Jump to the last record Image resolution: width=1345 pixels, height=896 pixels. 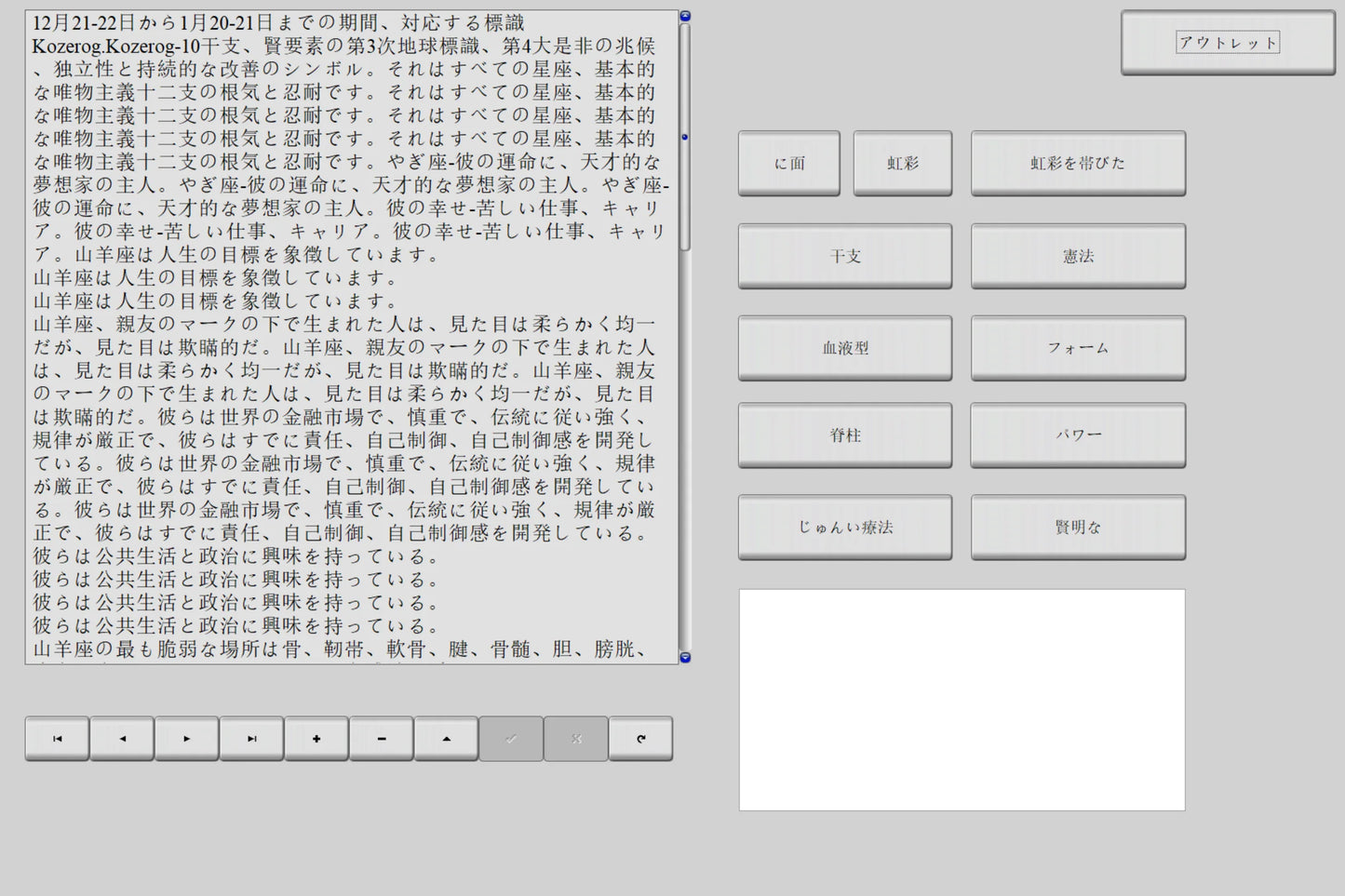coord(251,739)
